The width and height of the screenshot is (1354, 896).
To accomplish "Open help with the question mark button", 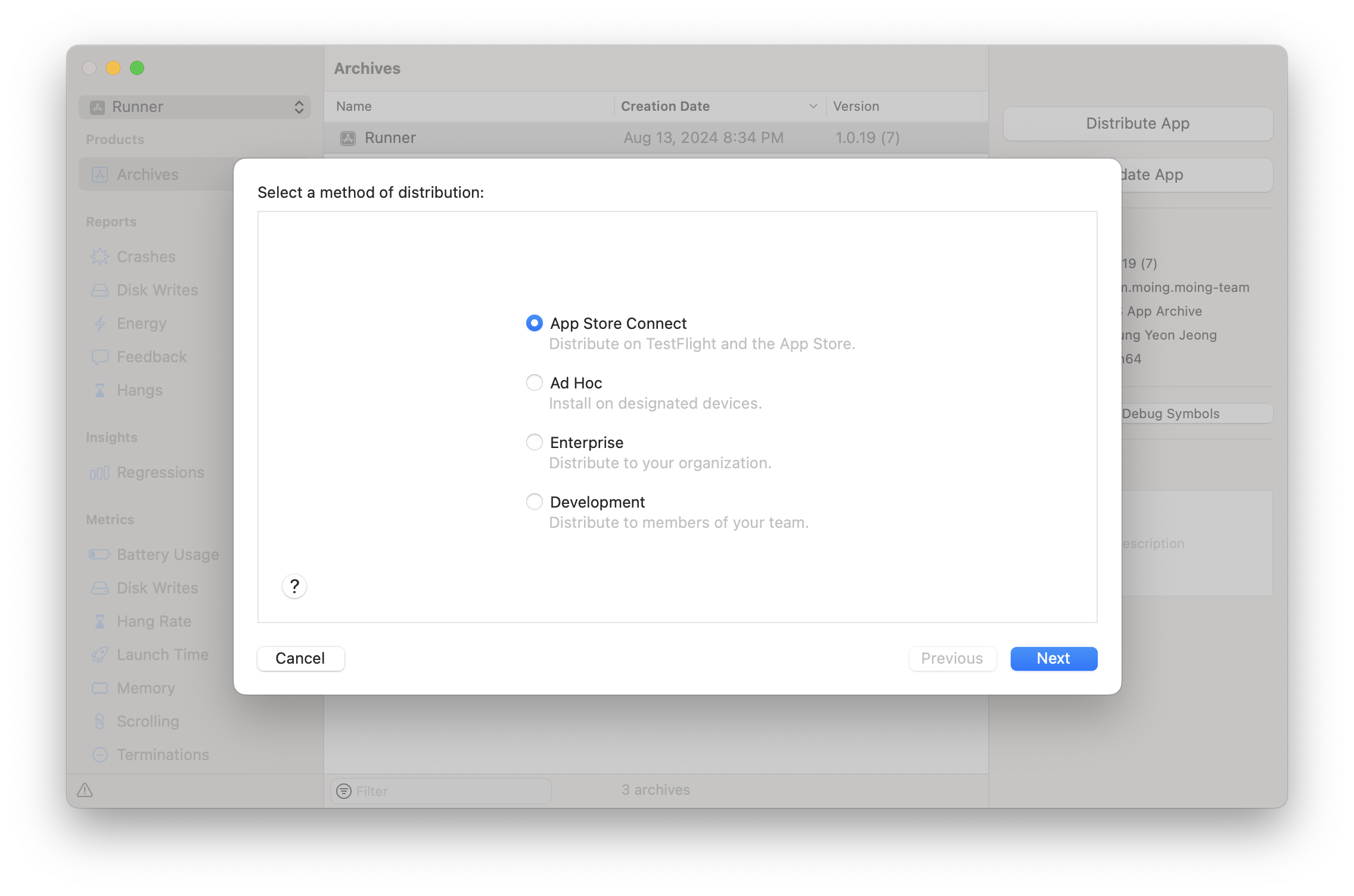I will coord(294,586).
